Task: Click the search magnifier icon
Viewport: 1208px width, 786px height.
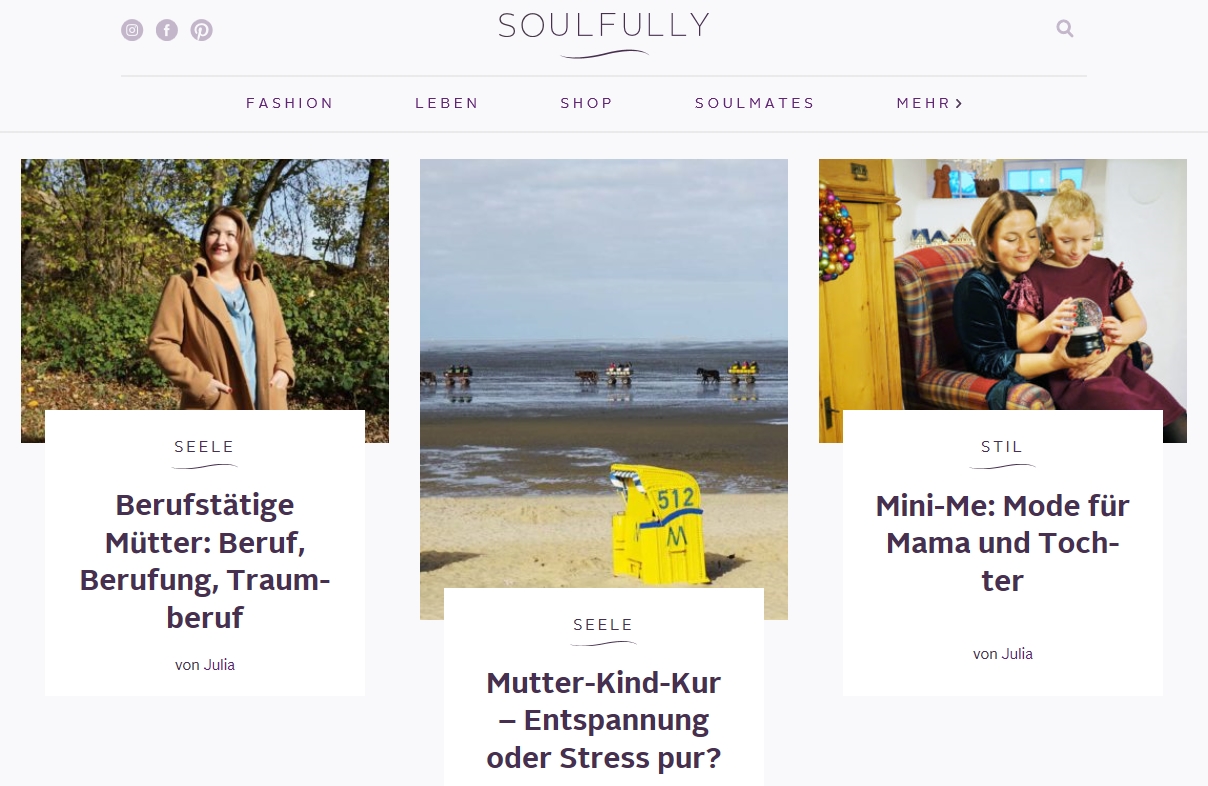Action: click(1065, 29)
